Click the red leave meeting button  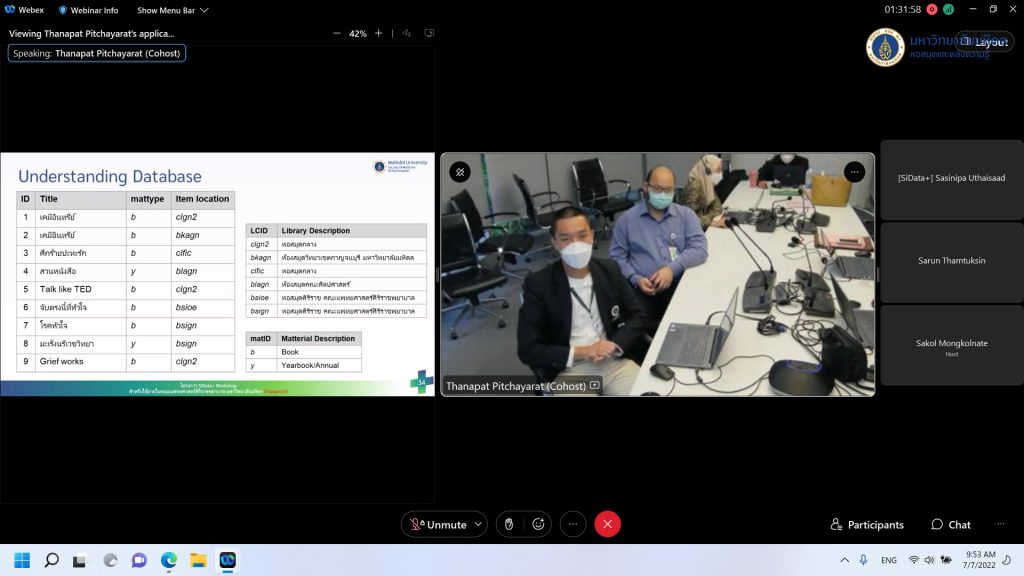pos(607,524)
